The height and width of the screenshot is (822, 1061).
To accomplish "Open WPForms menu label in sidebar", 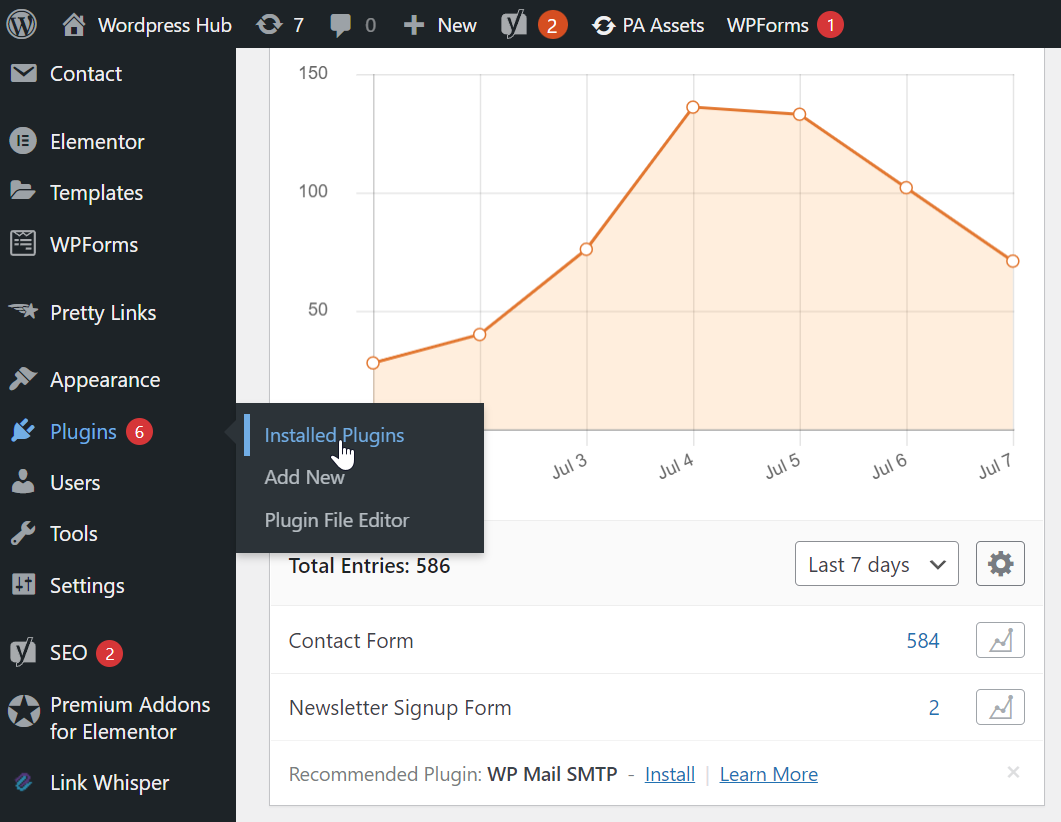I will pos(94,244).
